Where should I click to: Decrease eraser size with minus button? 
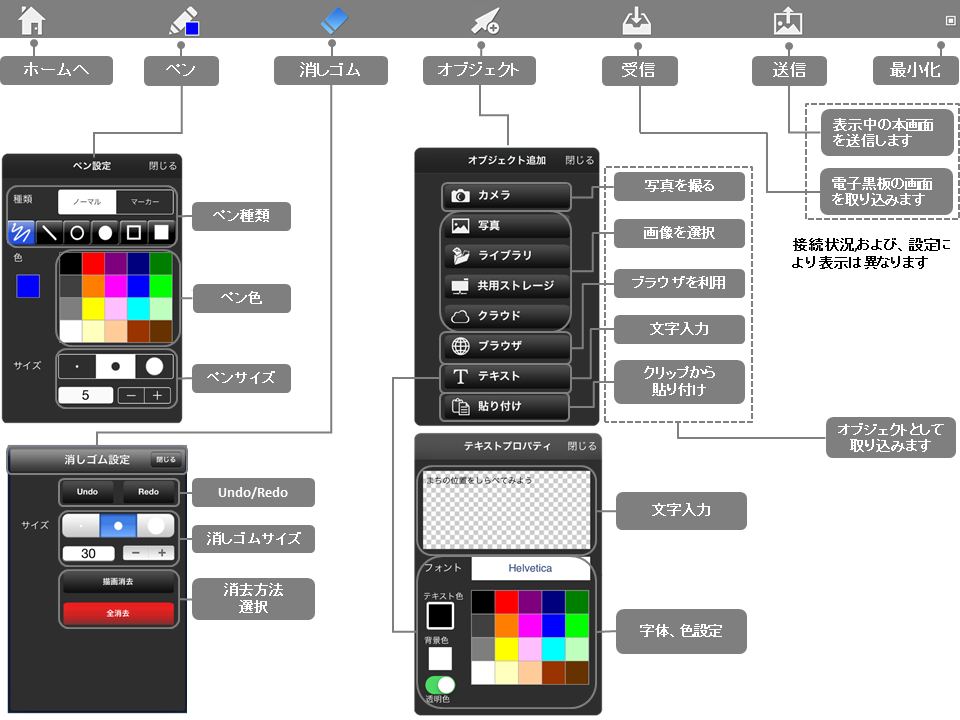coord(135,553)
